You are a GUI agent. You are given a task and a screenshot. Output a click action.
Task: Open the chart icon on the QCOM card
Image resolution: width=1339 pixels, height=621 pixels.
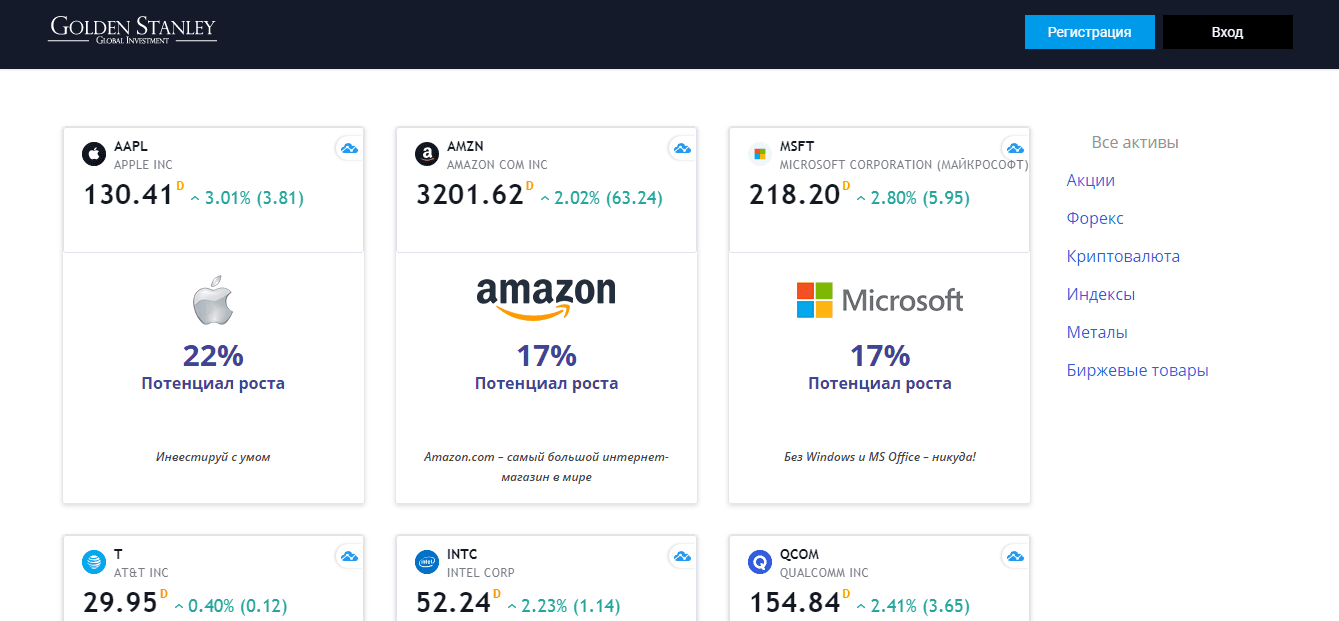(1014, 556)
